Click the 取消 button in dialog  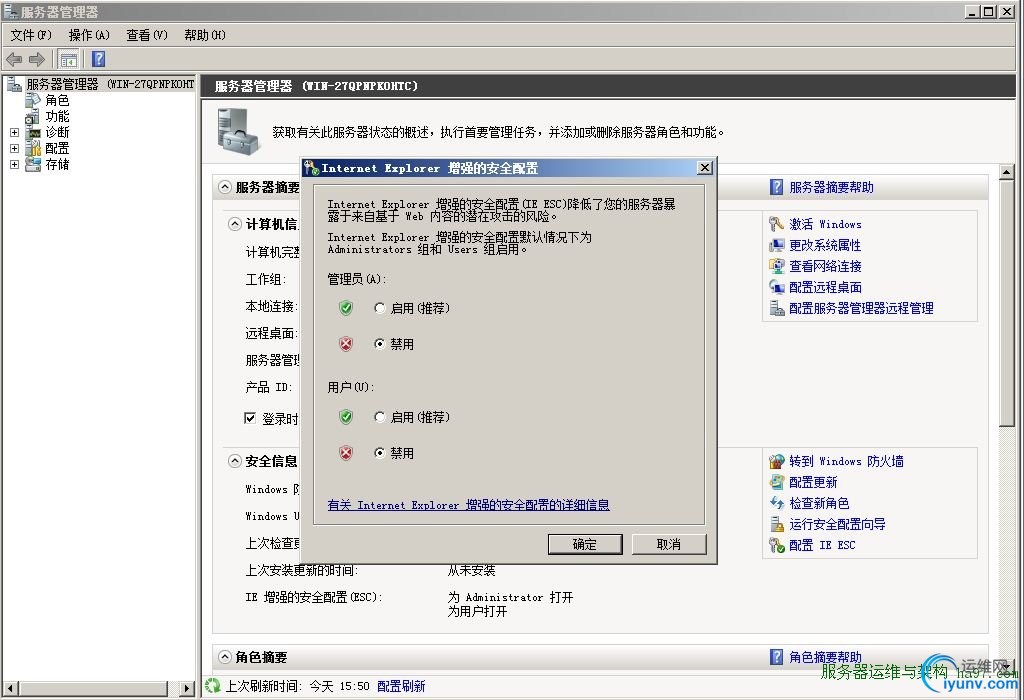pos(669,544)
